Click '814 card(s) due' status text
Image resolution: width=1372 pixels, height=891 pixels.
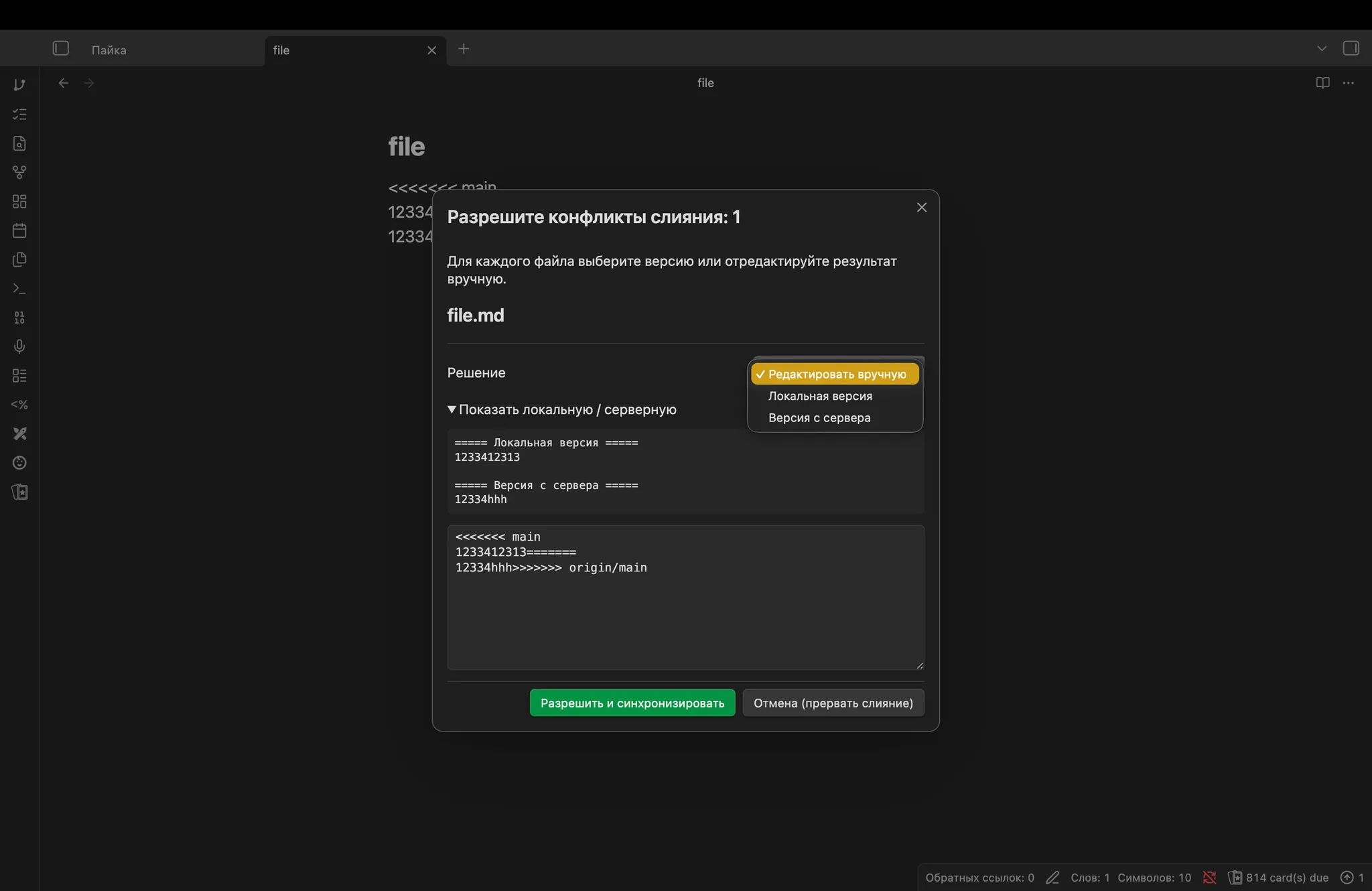pyautogui.click(x=1287, y=878)
